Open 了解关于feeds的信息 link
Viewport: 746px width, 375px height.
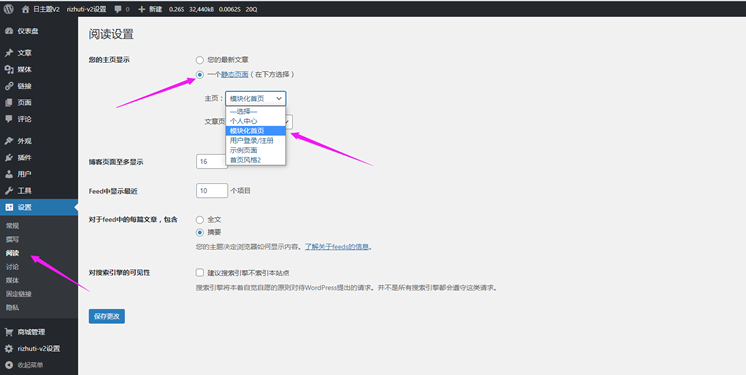(x=336, y=247)
